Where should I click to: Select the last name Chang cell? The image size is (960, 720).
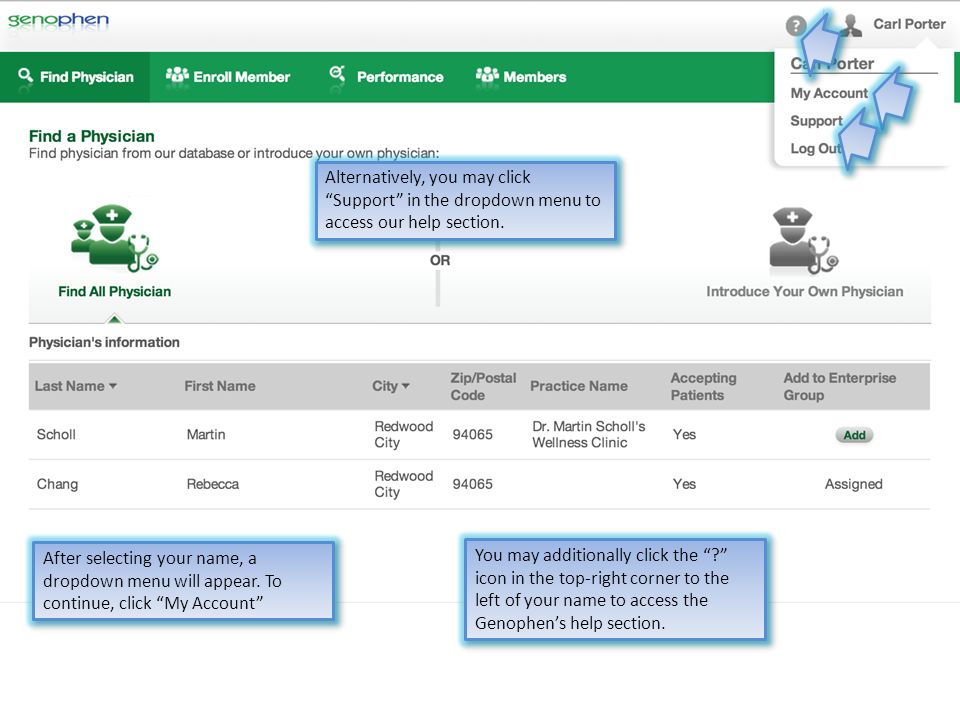pyautogui.click(x=57, y=484)
